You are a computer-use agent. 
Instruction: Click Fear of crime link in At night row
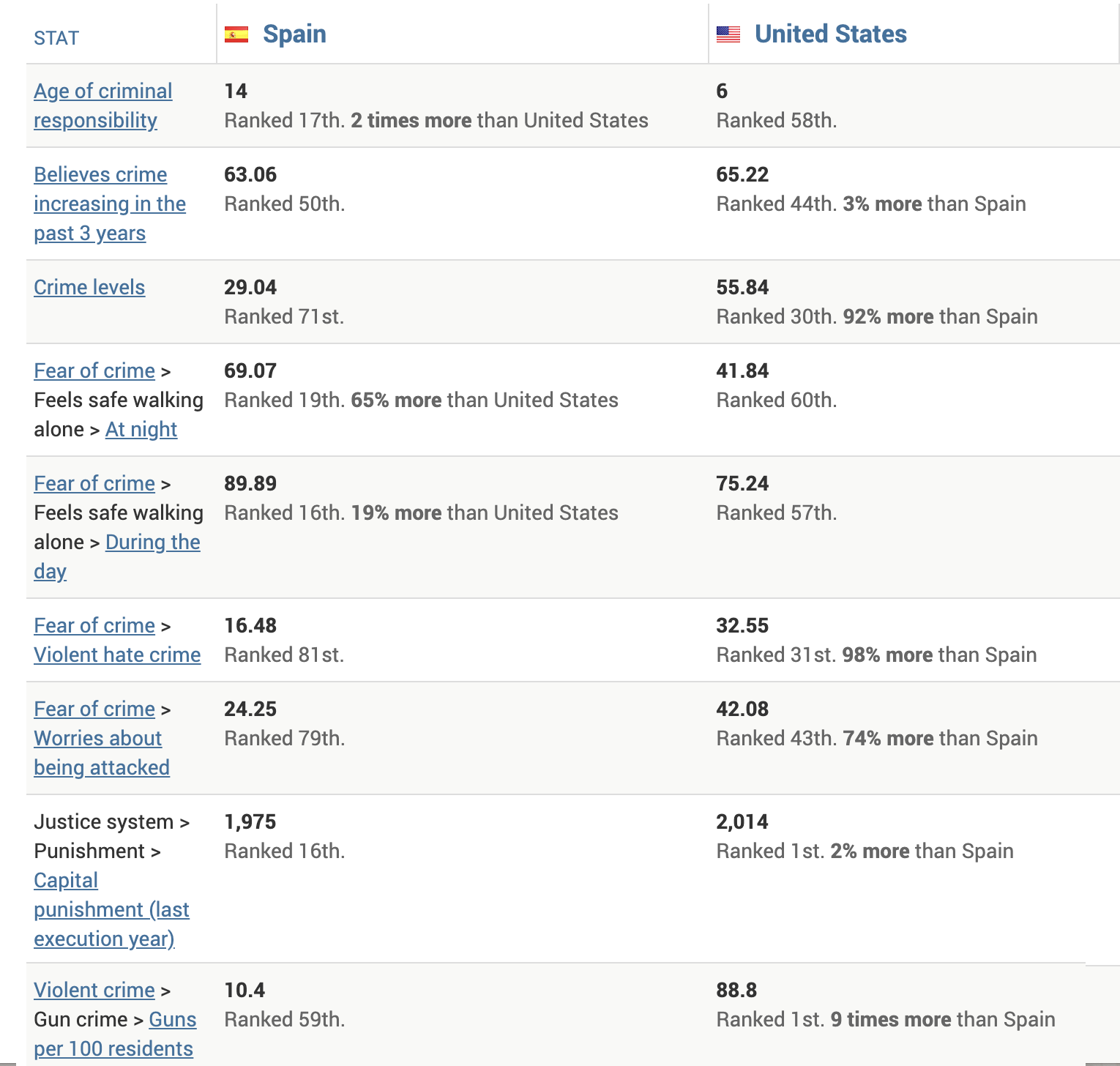pos(94,370)
